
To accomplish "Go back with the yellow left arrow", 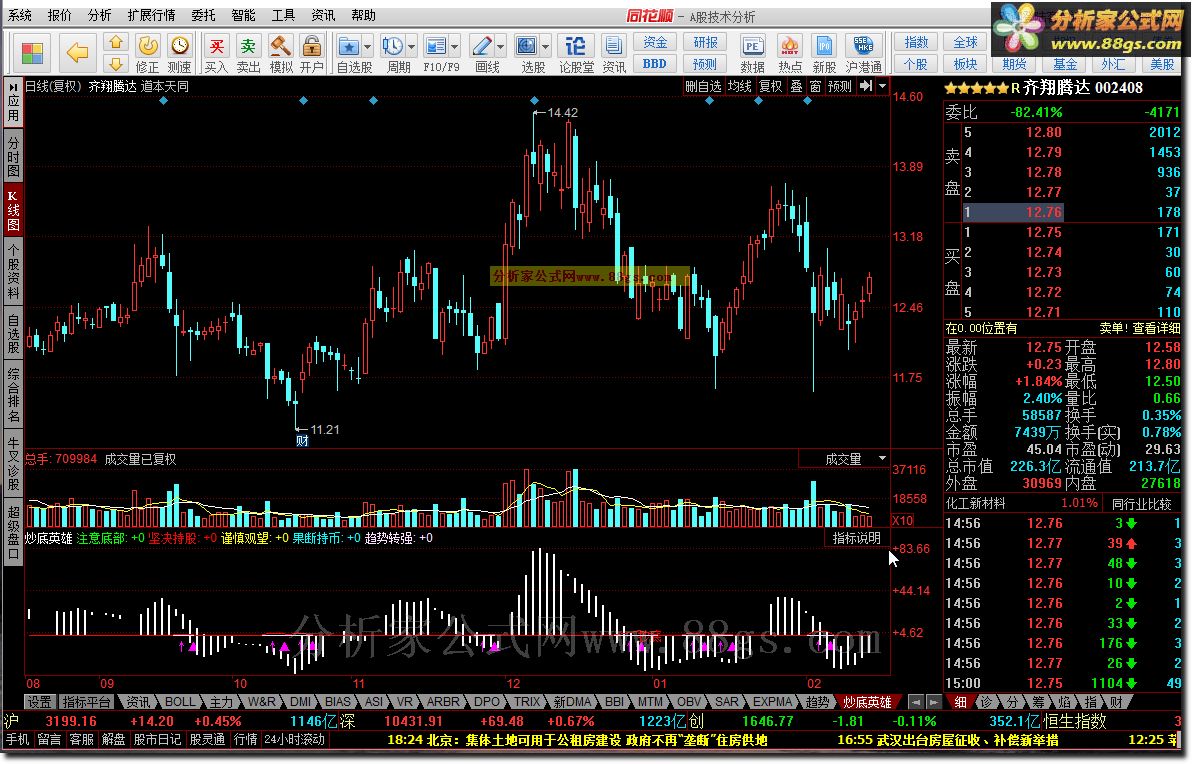I will pyautogui.click(x=77, y=53).
